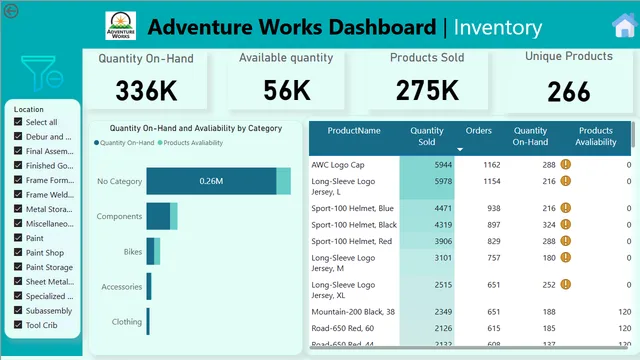The width and height of the screenshot is (640, 360).
Task: Click warning icon in Long-Sleeve Logo Jersey, M row
Action: (565, 258)
